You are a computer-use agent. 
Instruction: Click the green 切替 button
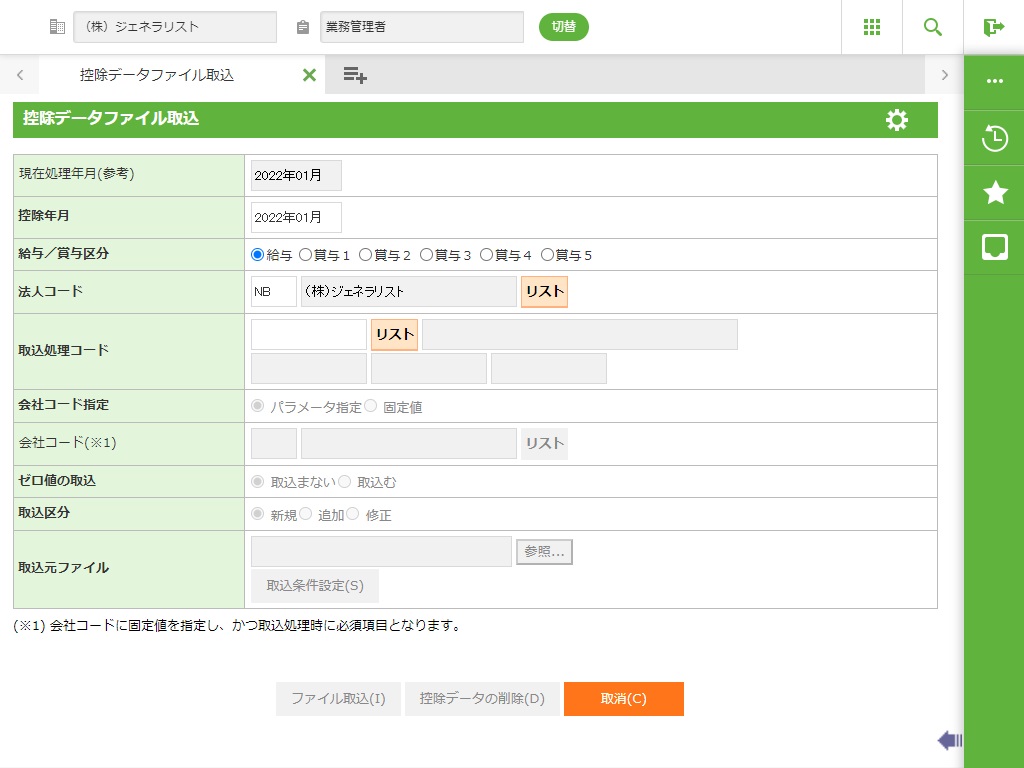(564, 27)
